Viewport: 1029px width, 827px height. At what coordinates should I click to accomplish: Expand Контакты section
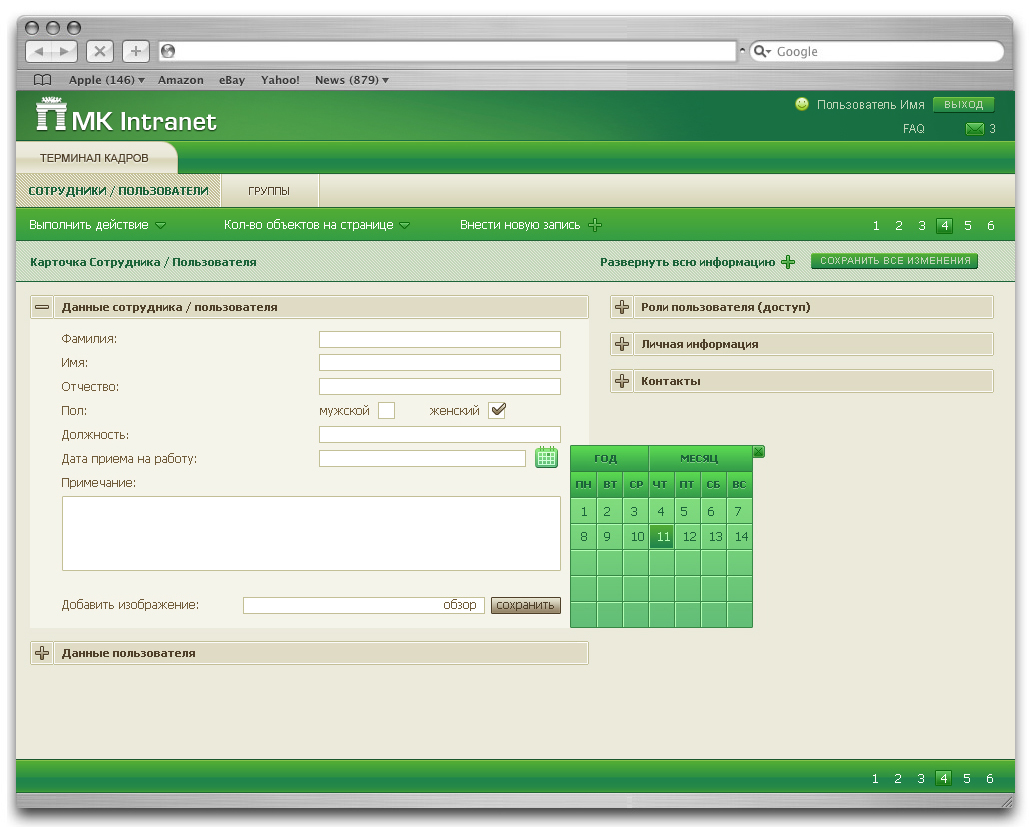tap(621, 381)
